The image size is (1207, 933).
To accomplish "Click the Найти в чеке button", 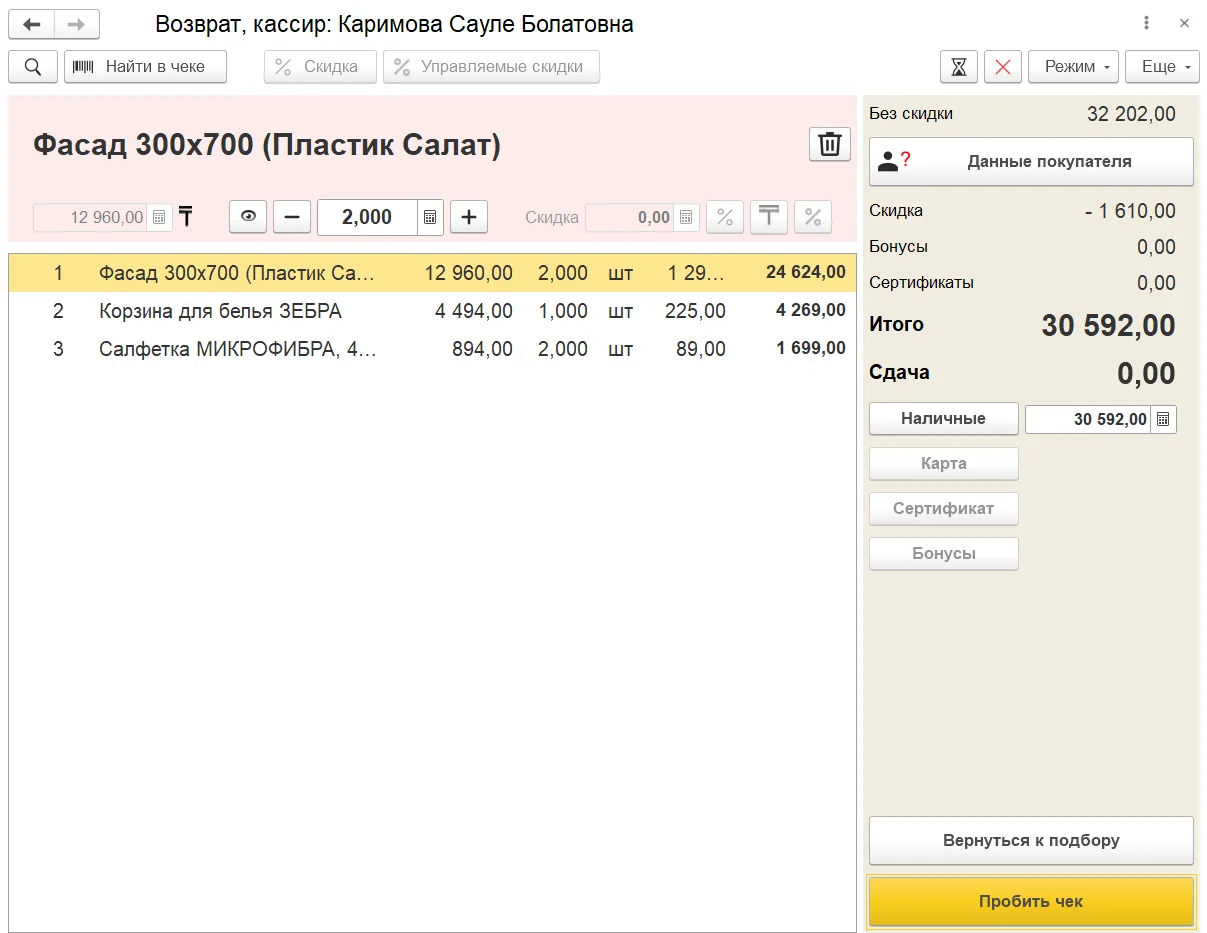I will click(146, 67).
